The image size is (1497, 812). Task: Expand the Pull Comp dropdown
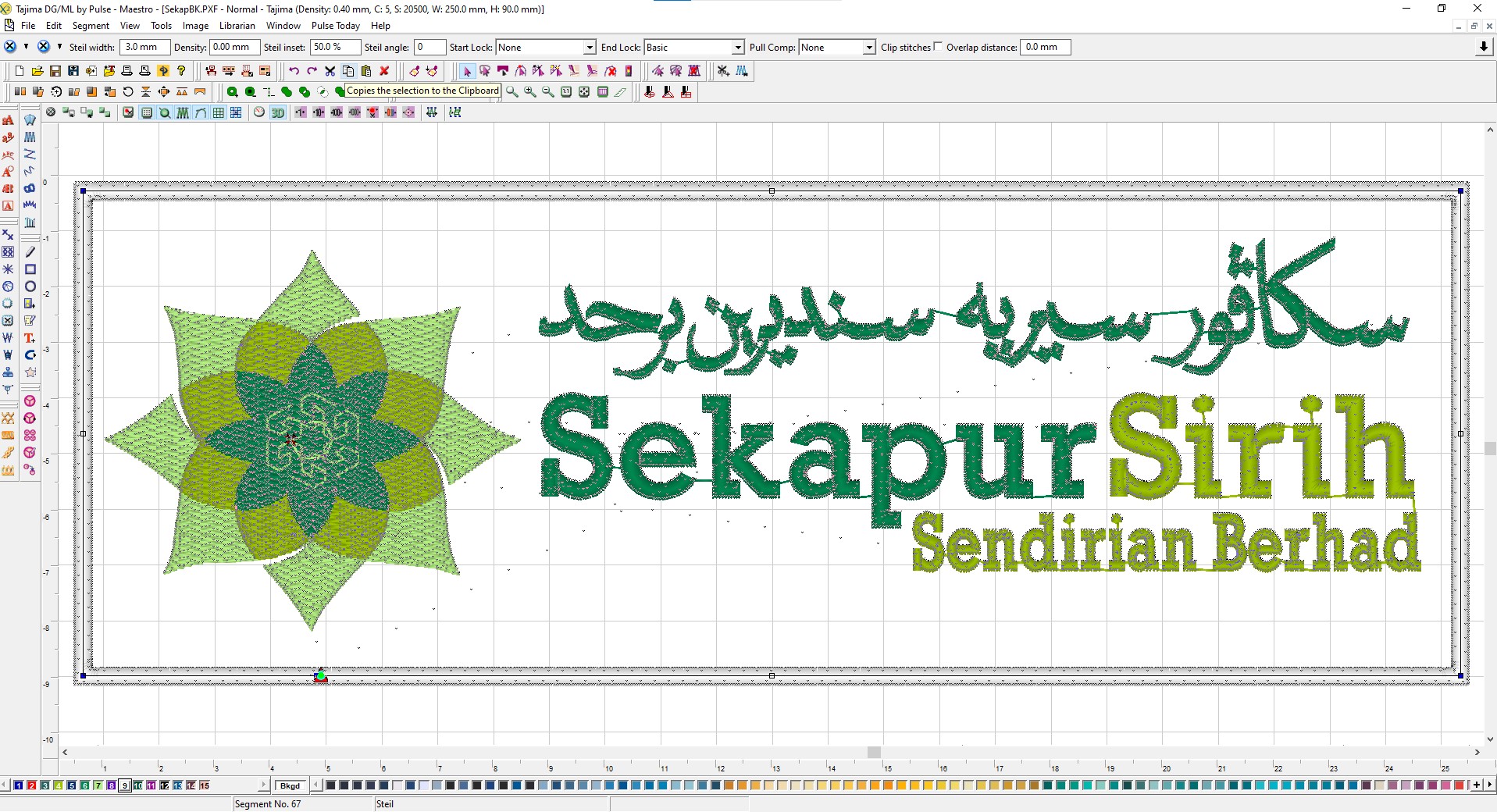[x=869, y=48]
